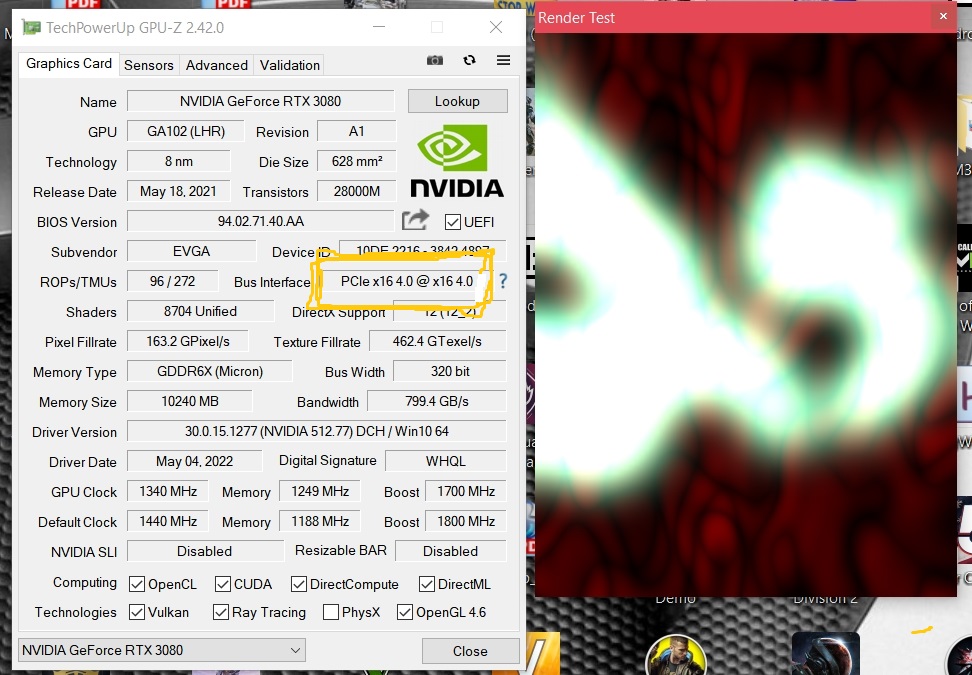Click the Die Size 628 mm² value

click(356, 161)
